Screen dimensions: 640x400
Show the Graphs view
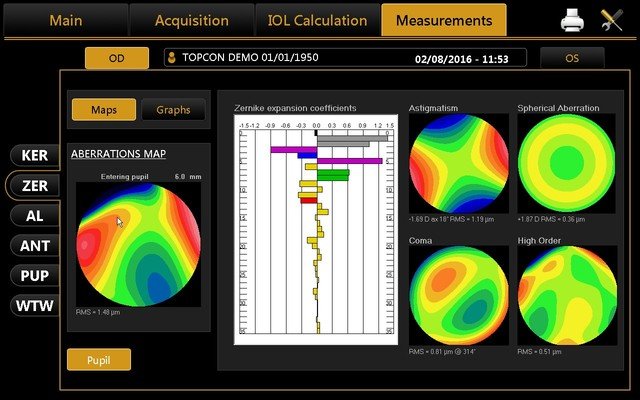173,109
